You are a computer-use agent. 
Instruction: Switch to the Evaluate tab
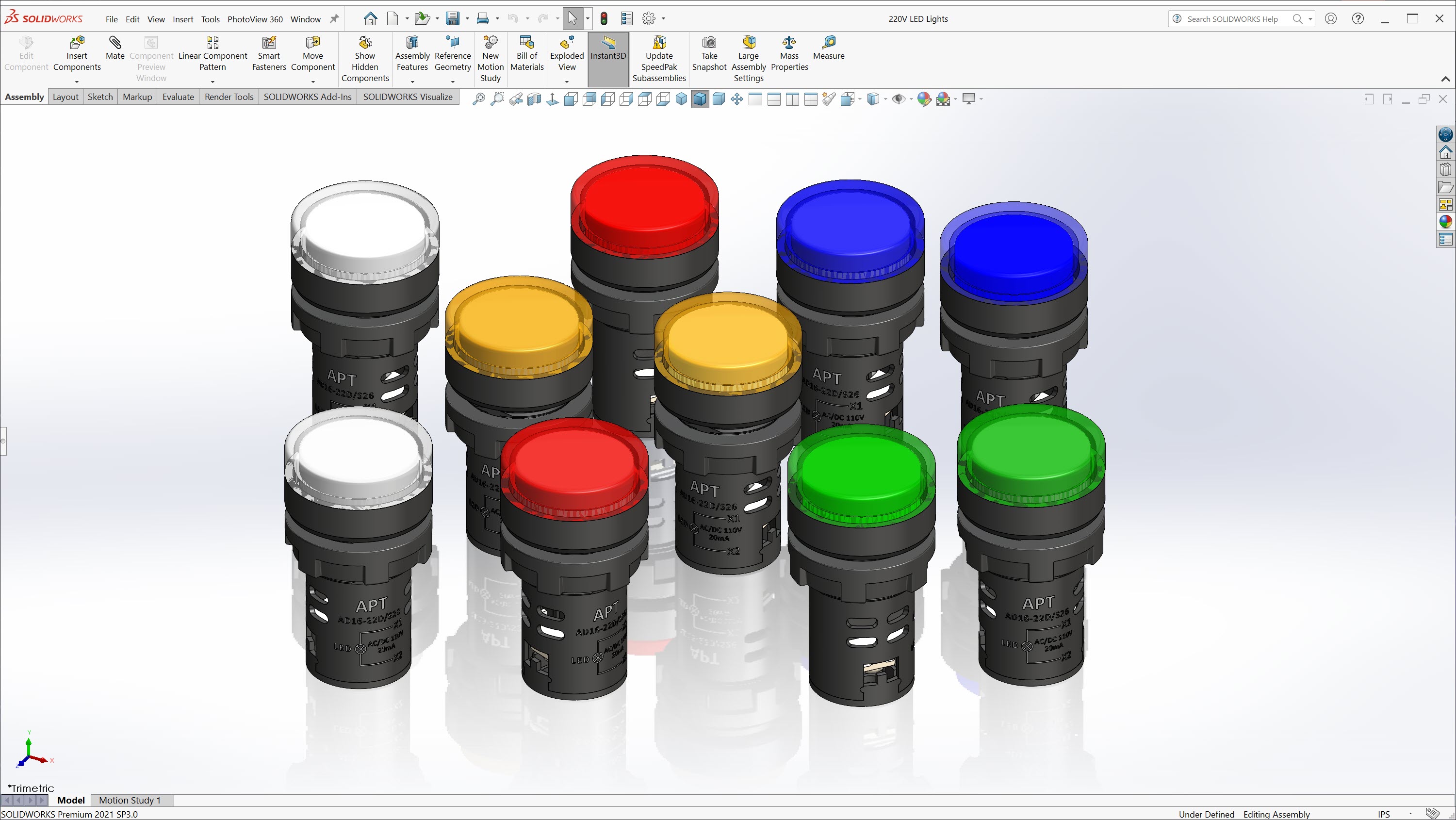point(178,97)
